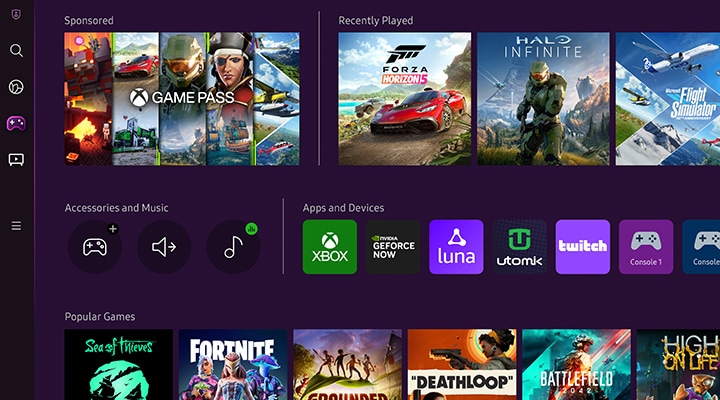Open the Luna app tile
Image resolution: width=720 pixels, height=400 pixels.
(456, 247)
